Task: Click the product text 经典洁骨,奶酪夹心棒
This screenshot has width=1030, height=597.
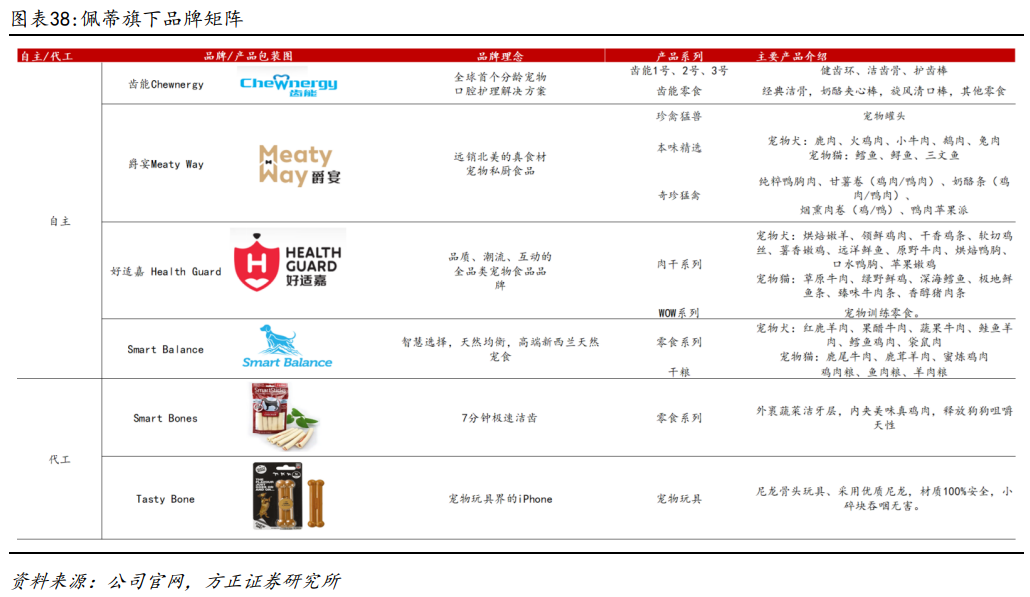Action: (820, 91)
